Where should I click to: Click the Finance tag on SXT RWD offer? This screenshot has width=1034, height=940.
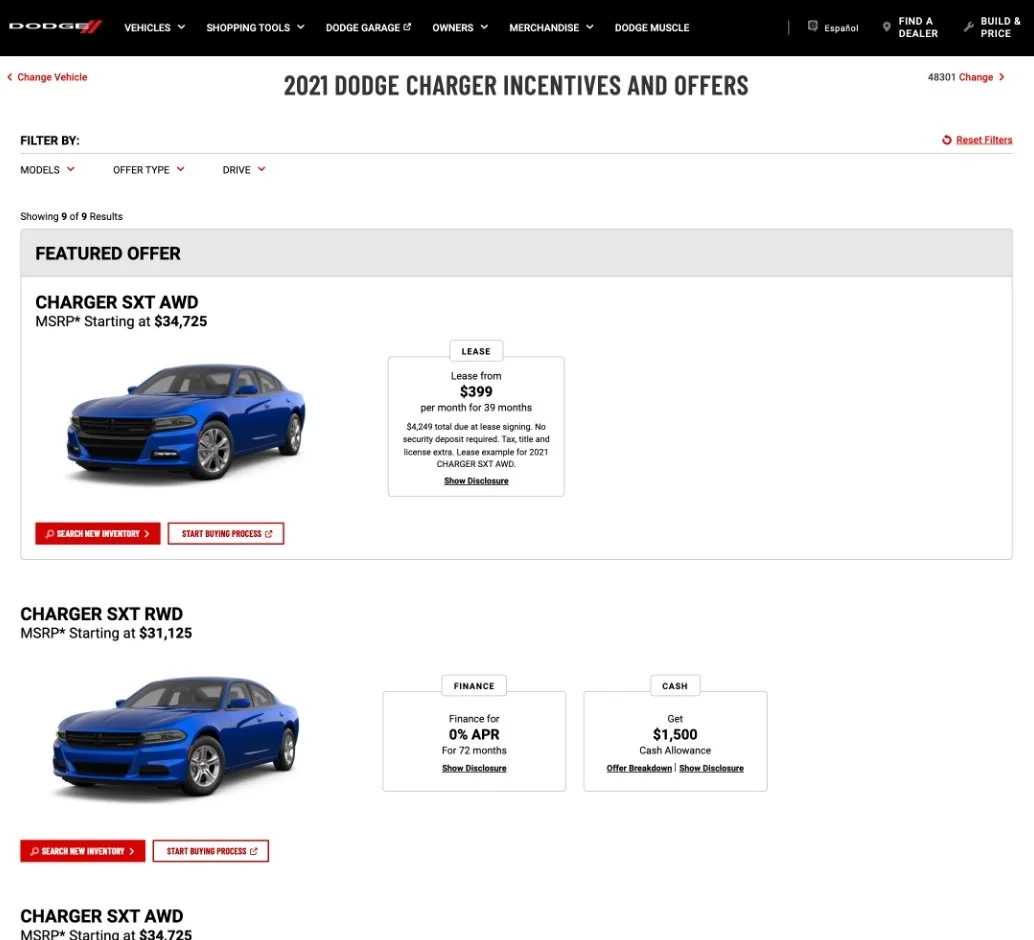tap(474, 686)
